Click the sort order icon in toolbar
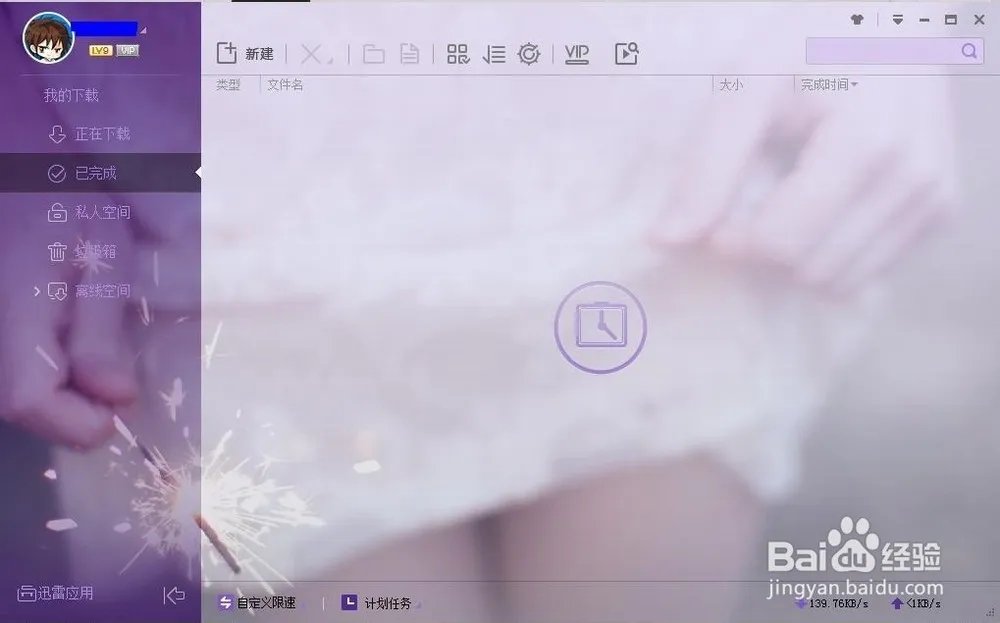 tap(493, 54)
